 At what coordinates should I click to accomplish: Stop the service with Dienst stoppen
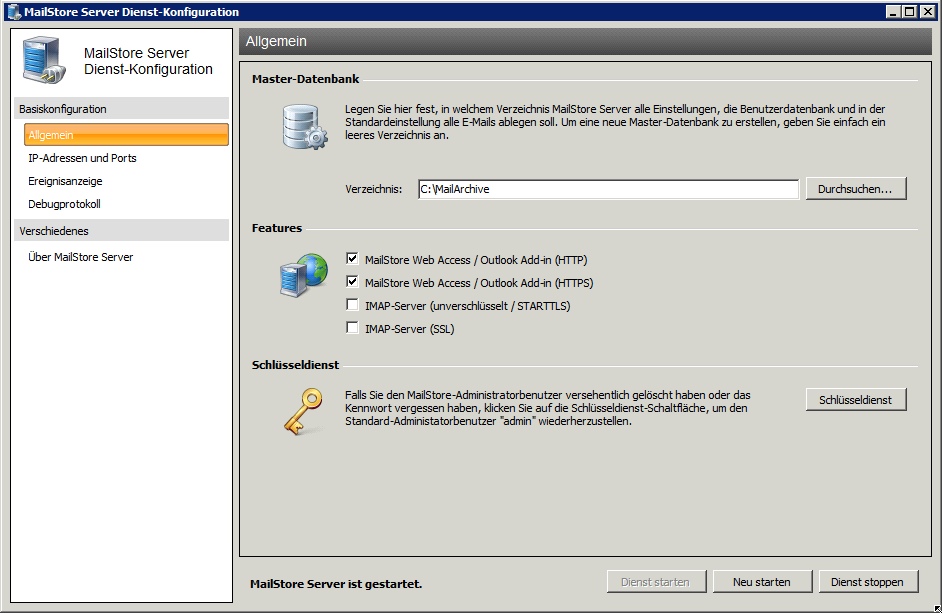pyautogui.click(x=867, y=582)
